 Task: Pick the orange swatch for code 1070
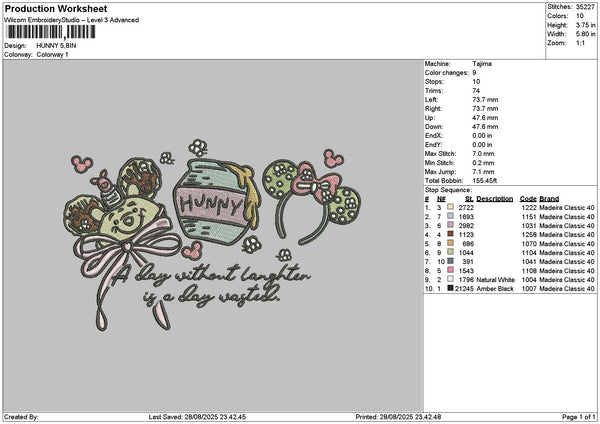coord(450,243)
